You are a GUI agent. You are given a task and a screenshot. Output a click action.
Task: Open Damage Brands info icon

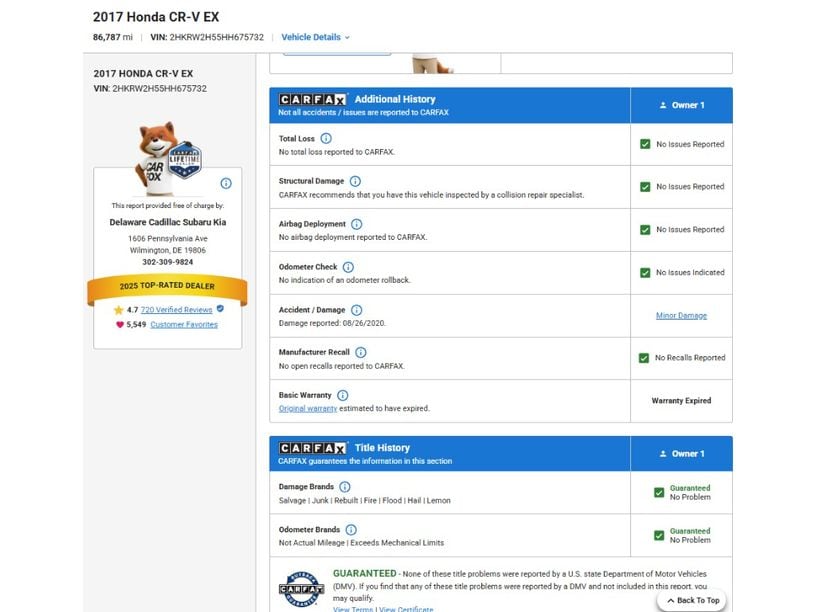click(345, 487)
